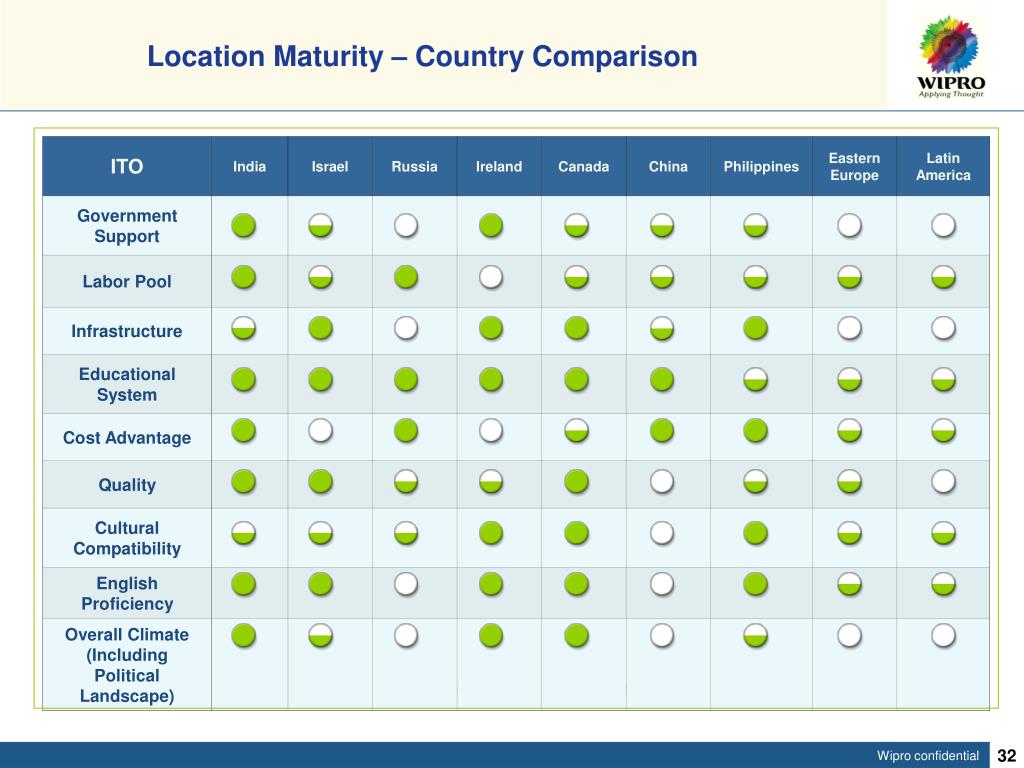Click Canada's Quality full circle
1024x768 pixels.
[577, 482]
